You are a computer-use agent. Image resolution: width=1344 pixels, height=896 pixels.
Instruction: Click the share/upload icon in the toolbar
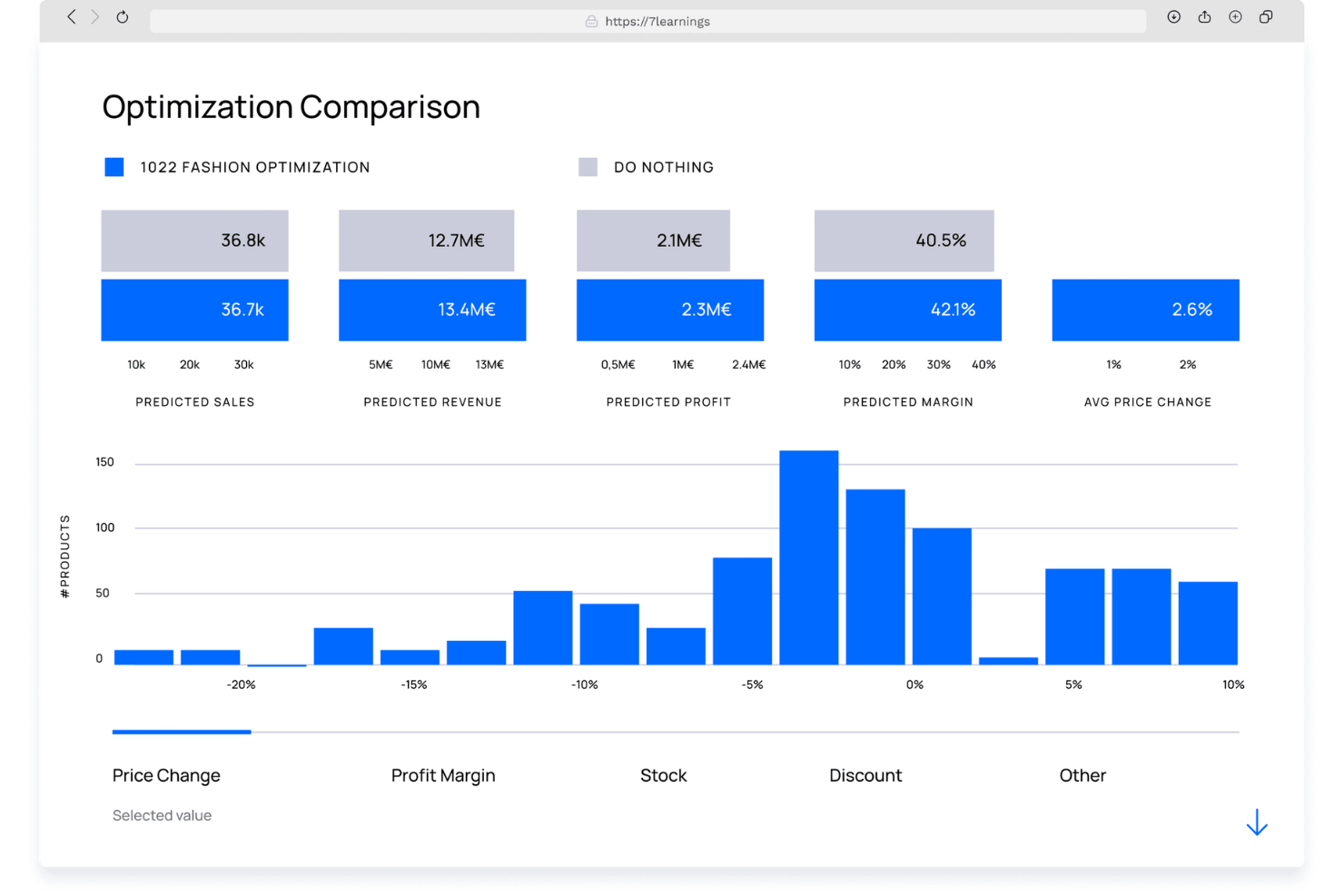coord(1204,16)
